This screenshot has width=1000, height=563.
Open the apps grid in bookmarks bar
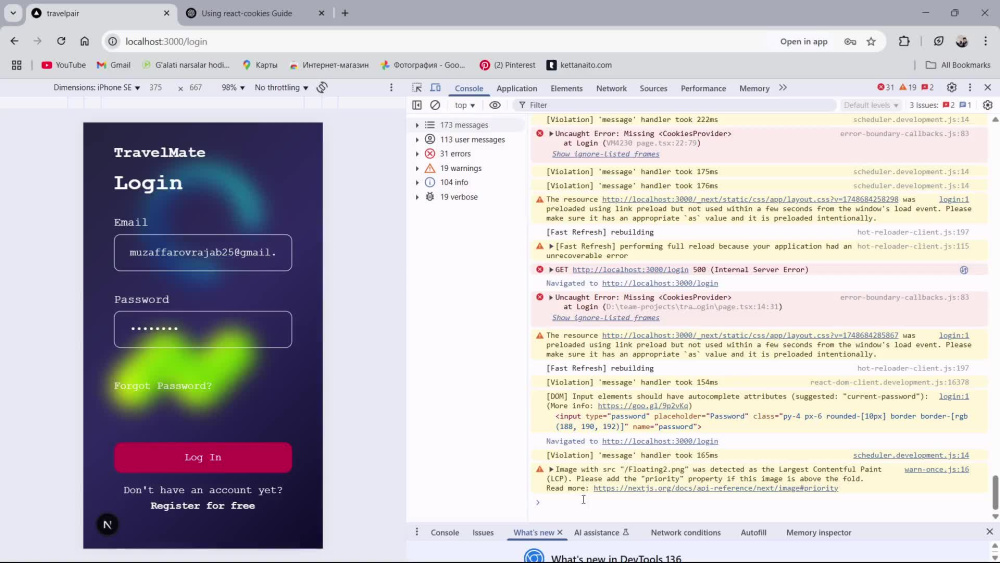tap(17, 65)
